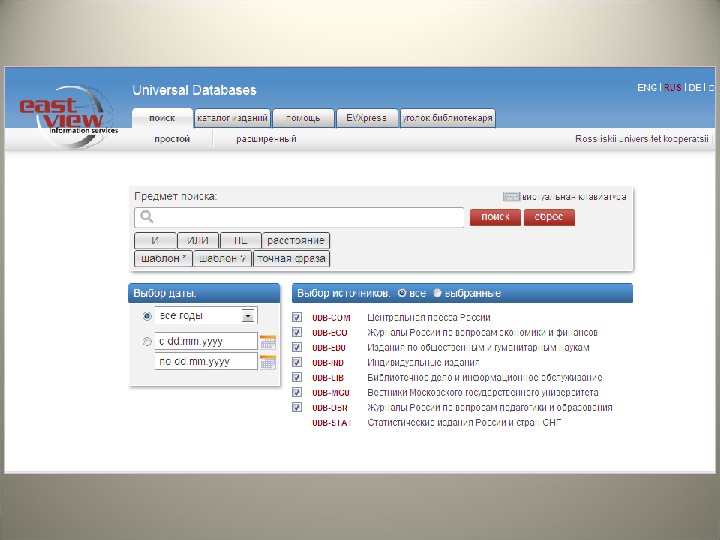Toggle the UDB-EDU checkbox
Viewport: 720px width, 540px height.
tap(297, 347)
